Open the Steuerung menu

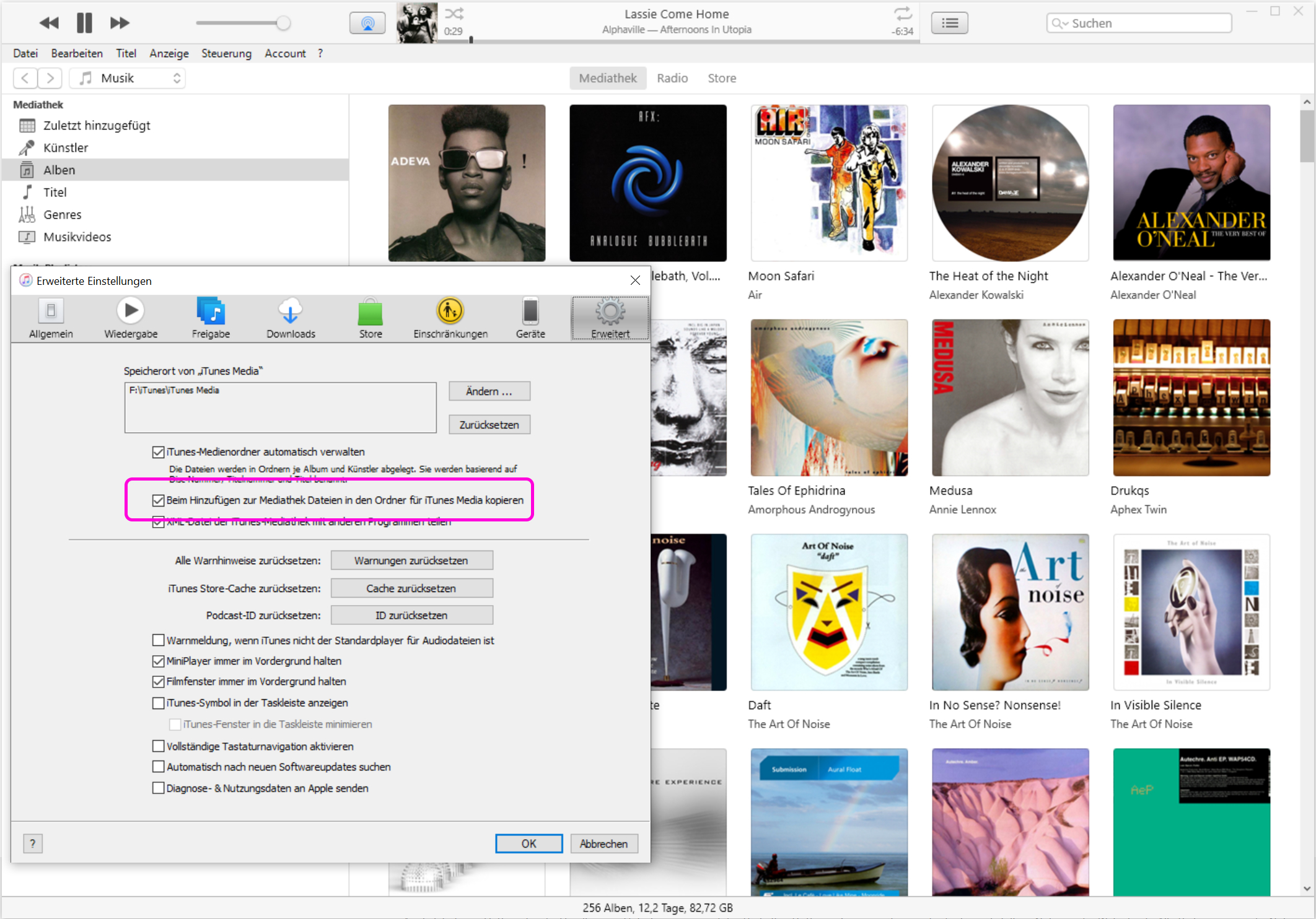point(226,53)
